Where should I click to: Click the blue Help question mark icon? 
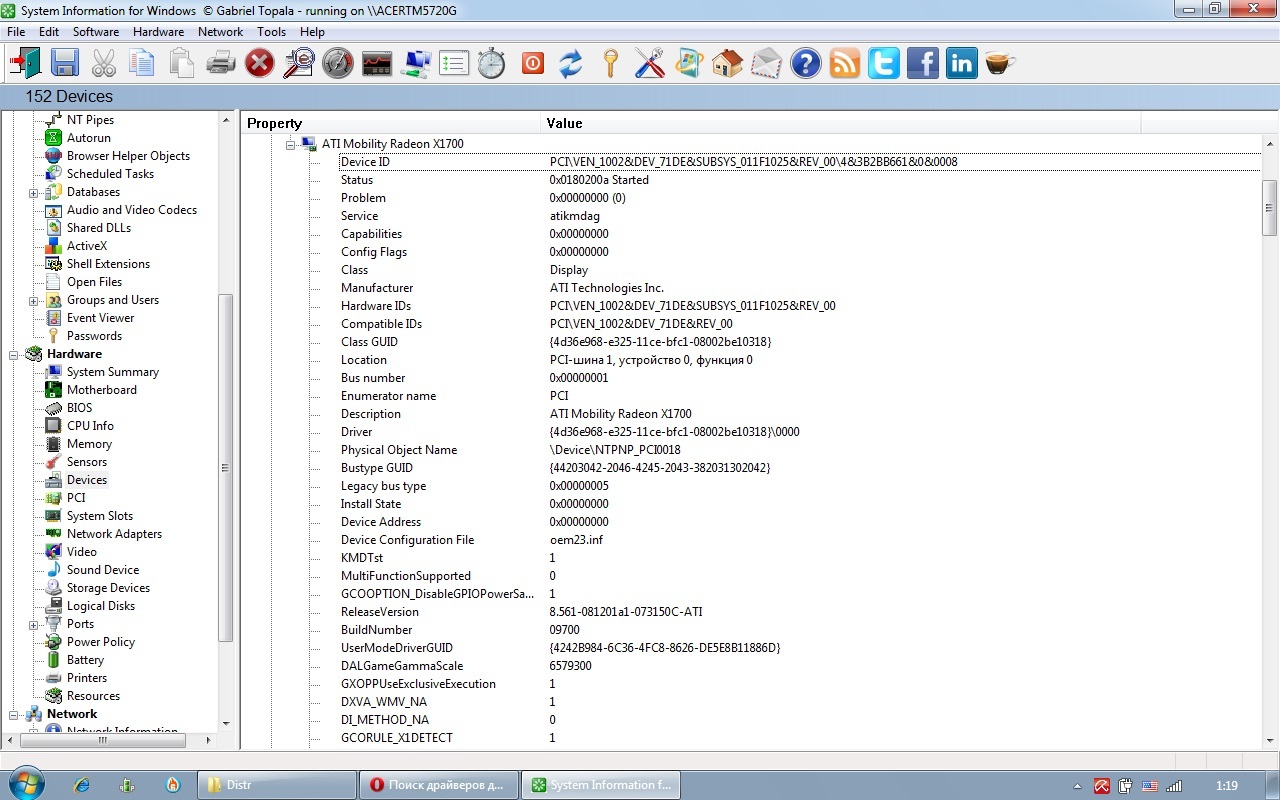click(x=806, y=64)
